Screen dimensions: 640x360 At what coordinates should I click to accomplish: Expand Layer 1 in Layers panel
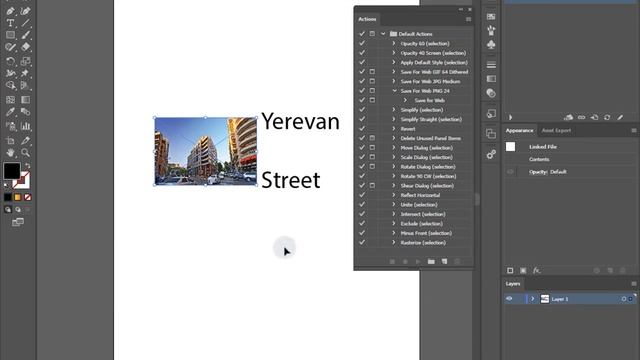pos(533,299)
